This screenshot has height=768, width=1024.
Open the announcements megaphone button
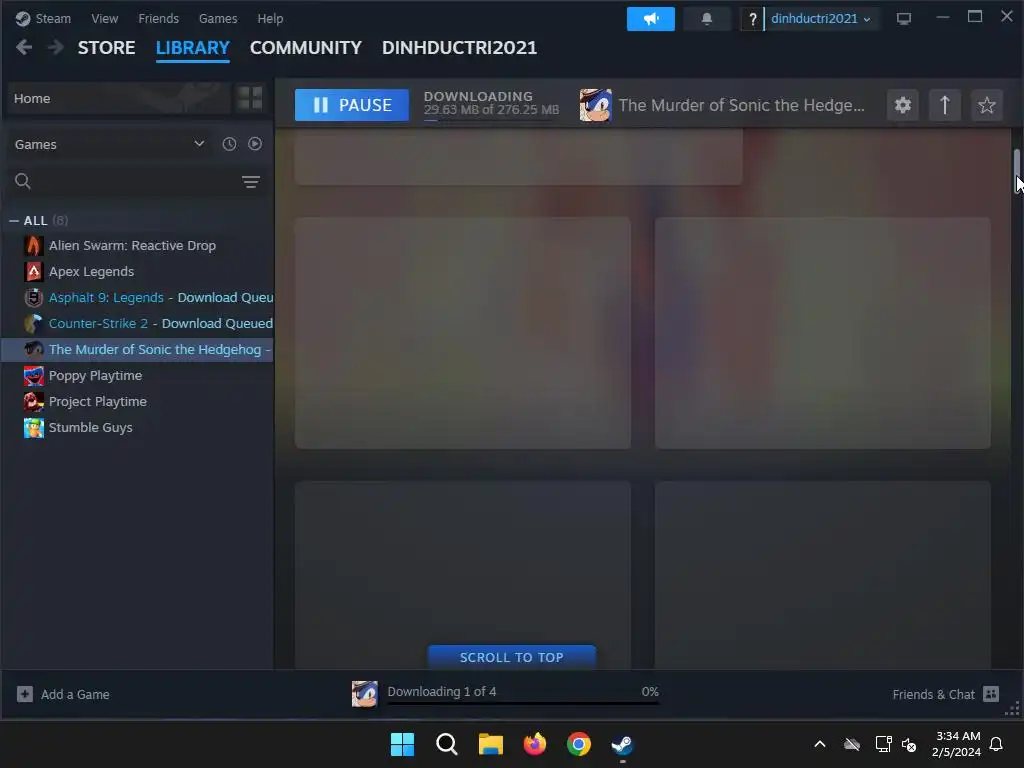tap(650, 19)
